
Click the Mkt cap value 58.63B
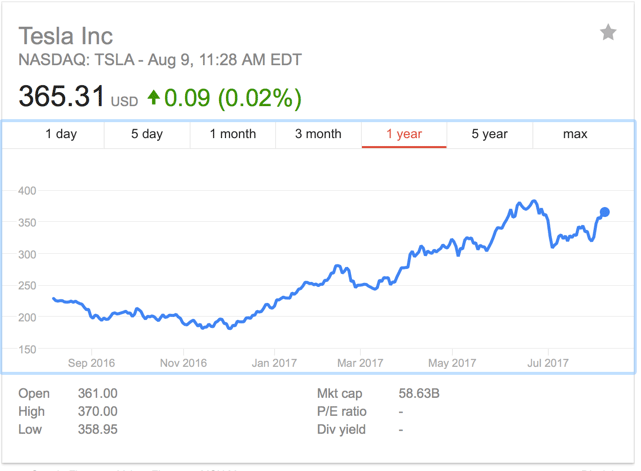point(419,394)
